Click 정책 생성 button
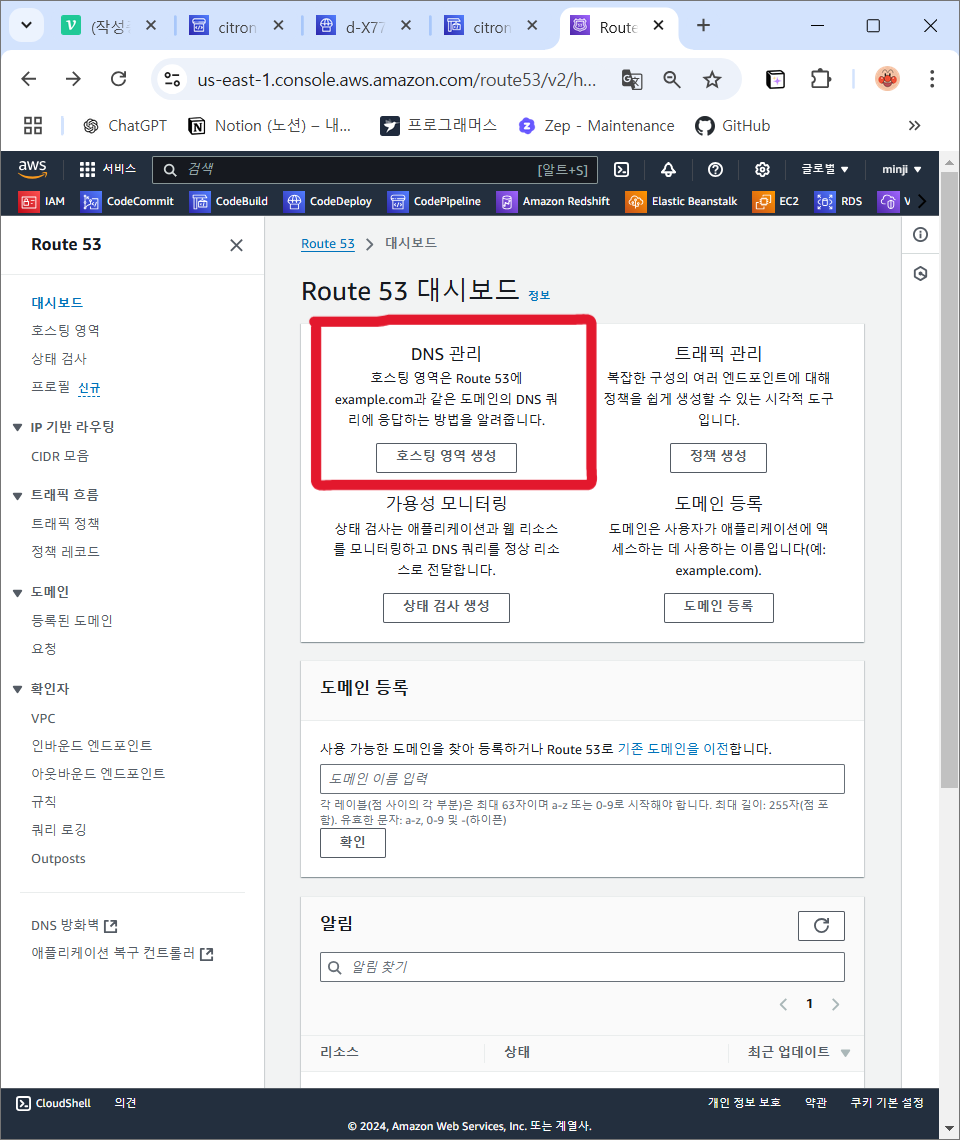This screenshot has height=1140, width=960. tap(718, 457)
